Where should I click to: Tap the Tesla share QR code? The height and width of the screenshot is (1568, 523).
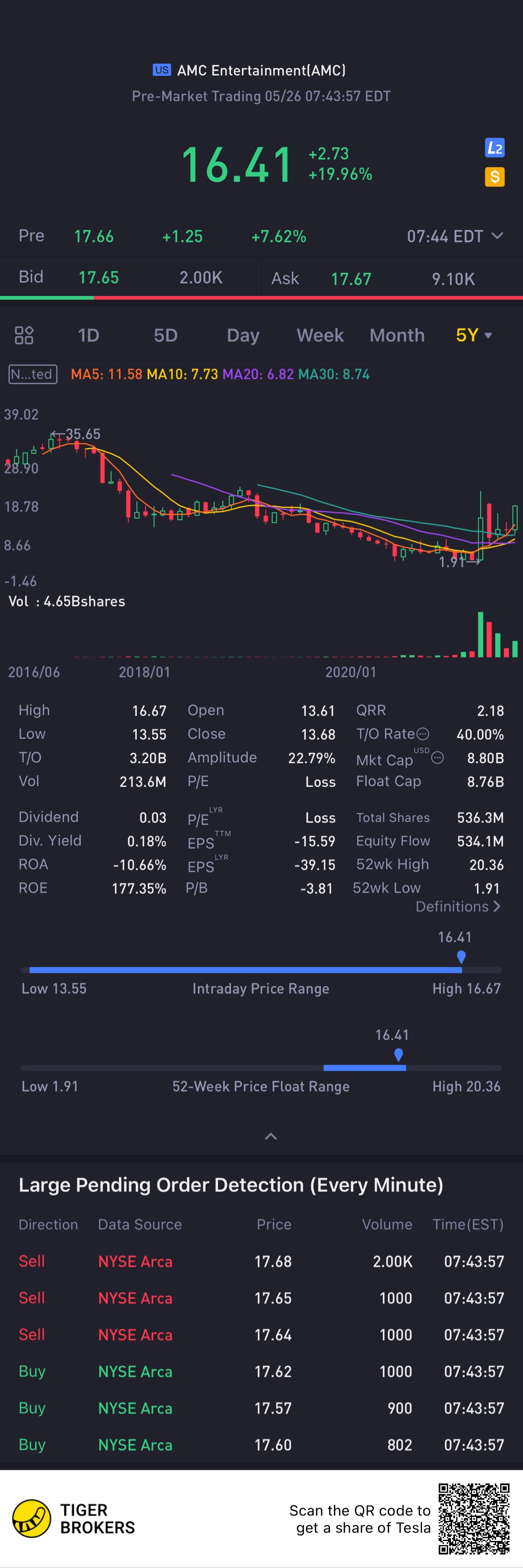pyautogui.click(x=474, y=1518)
